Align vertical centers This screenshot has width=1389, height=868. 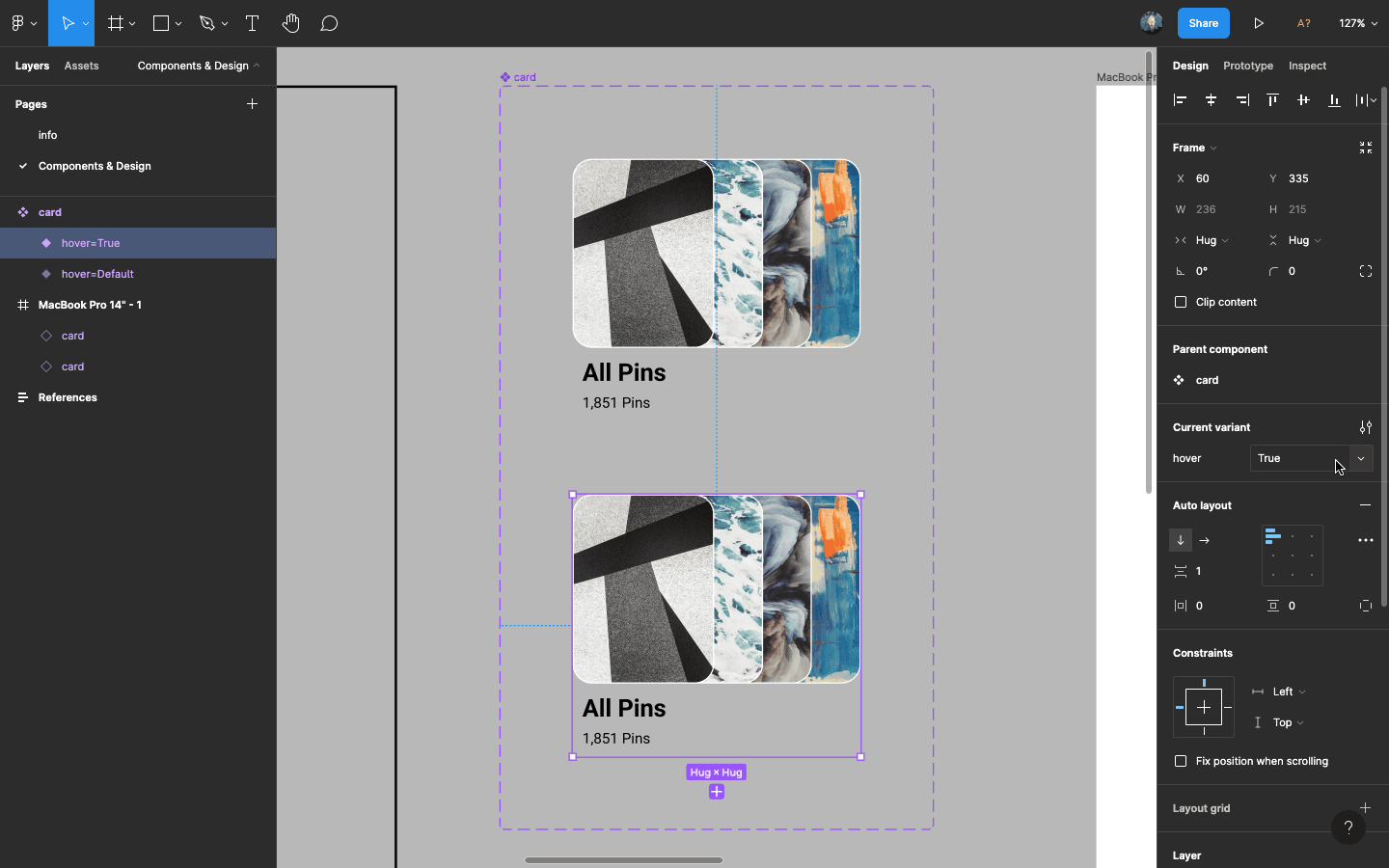(1303, 99)
